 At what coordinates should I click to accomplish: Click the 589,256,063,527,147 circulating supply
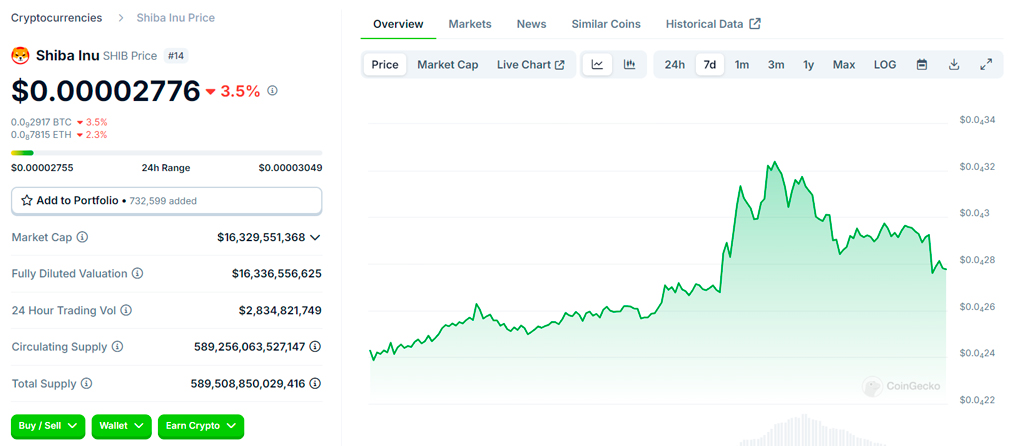[250, 347]
